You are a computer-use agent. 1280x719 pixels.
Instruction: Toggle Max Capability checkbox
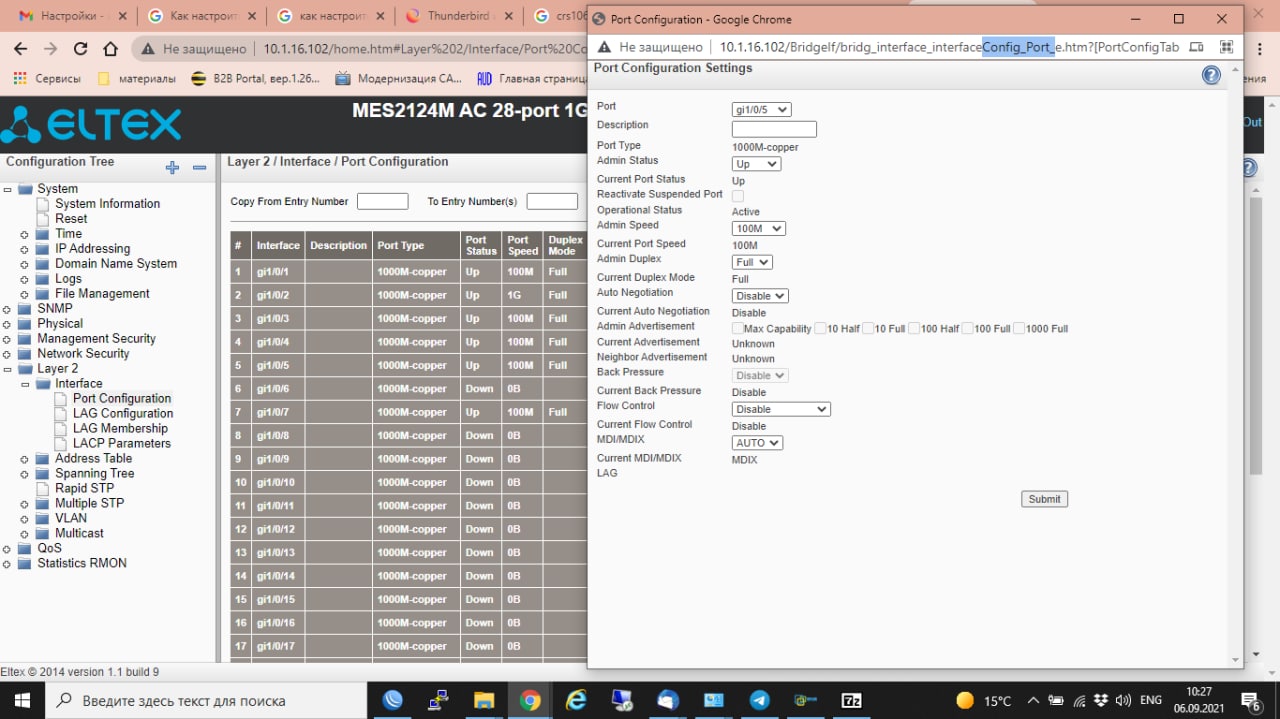[x=738, y=328]
